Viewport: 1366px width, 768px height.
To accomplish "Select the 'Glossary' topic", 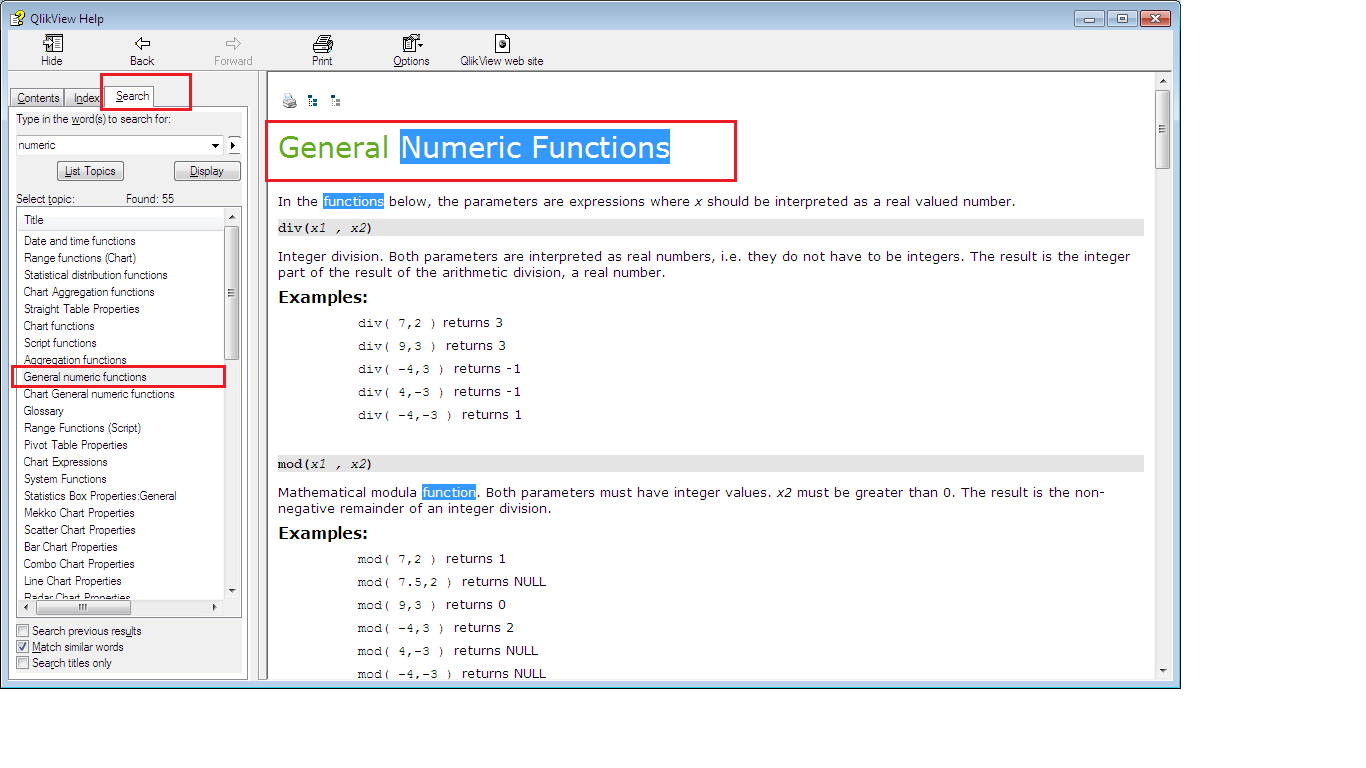I will [44, 411].
